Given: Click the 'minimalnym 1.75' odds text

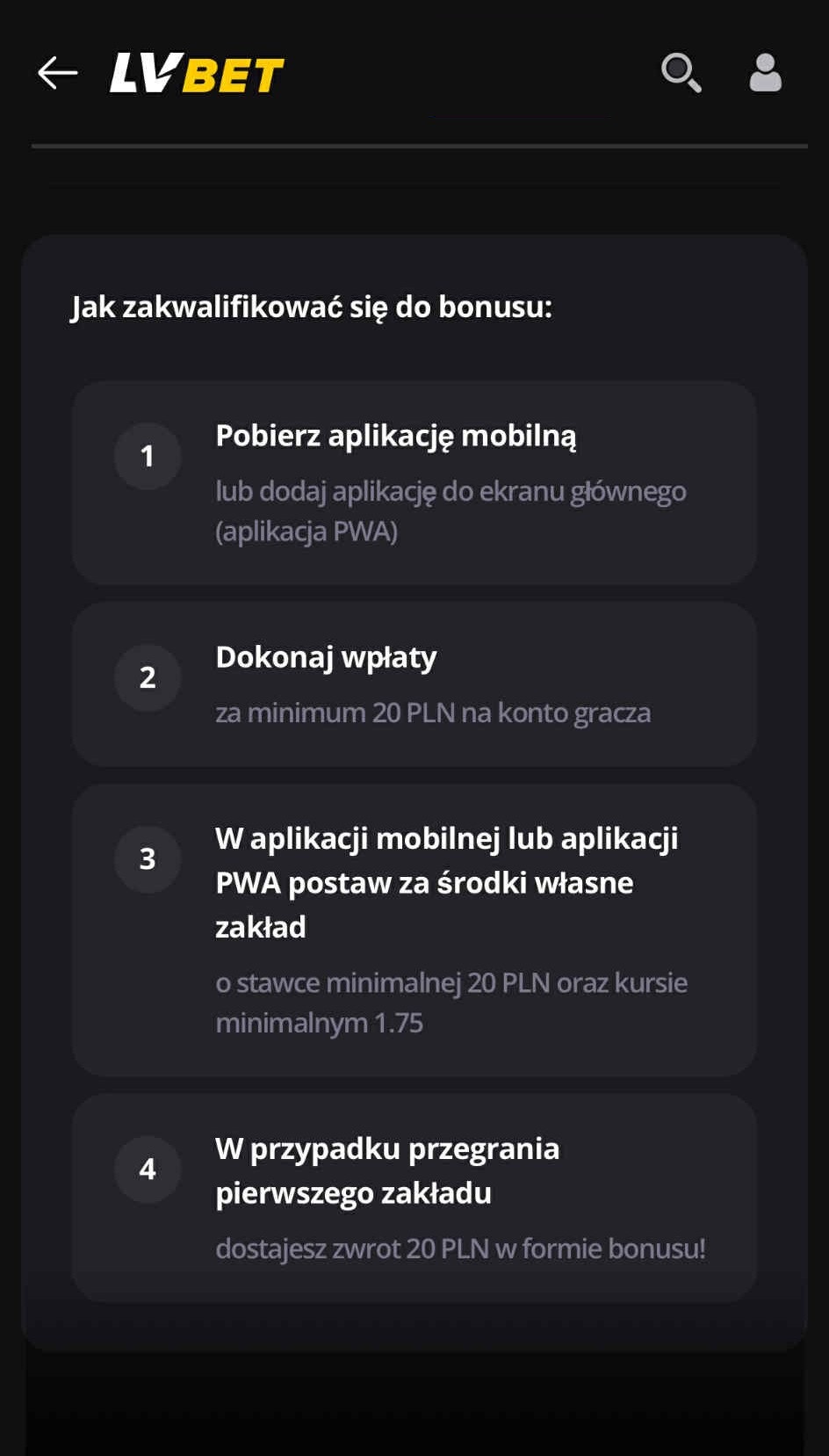Looking at the screenshot, I should (319, 1023).
